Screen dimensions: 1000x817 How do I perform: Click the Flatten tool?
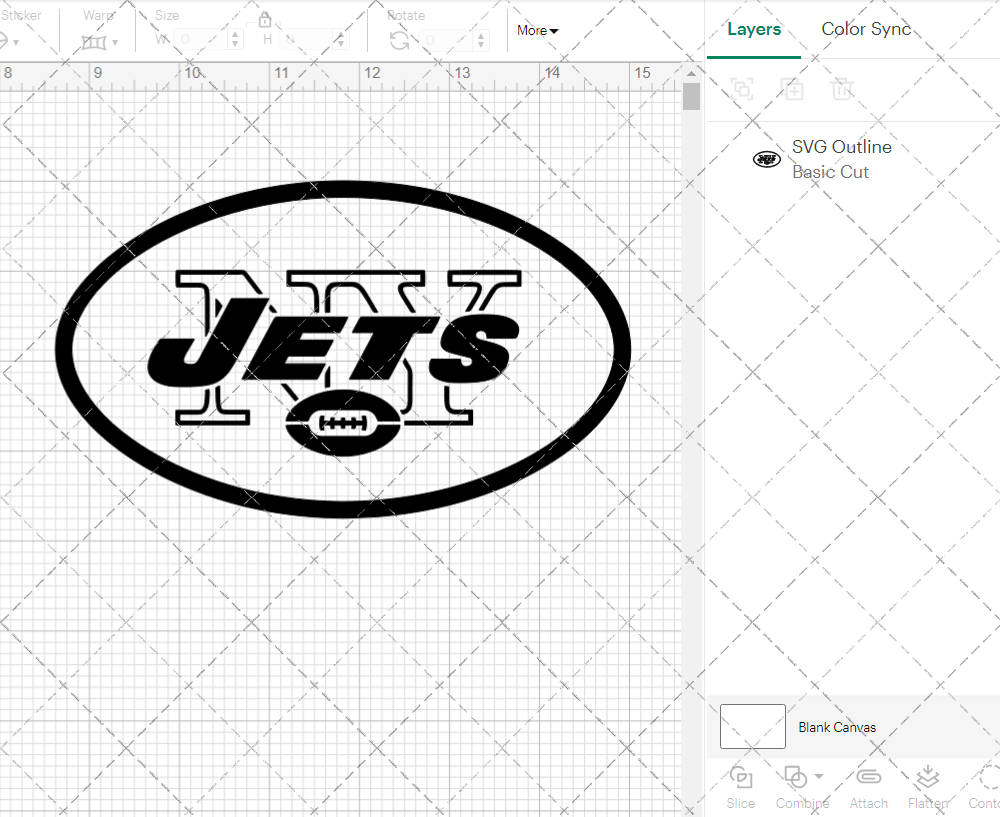[928, 788]
